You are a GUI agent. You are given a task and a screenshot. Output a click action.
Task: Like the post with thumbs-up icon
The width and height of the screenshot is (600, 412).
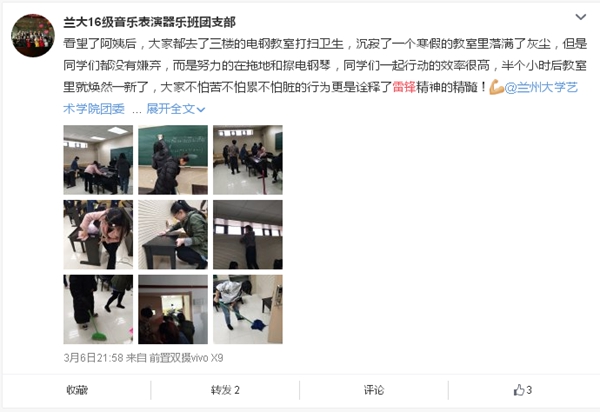click(x=522, y=390)
